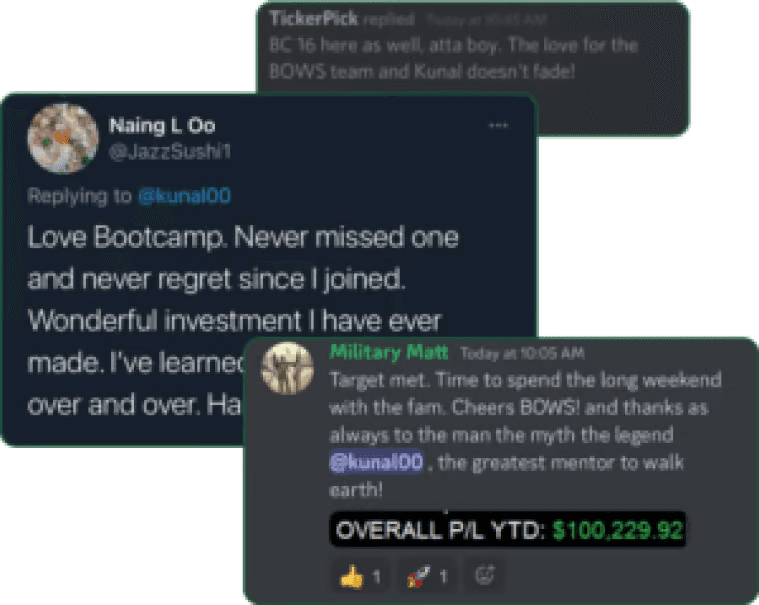The image size is (759, 605).
Task: Click the 'Target met' message text
Action: [526, 434]
